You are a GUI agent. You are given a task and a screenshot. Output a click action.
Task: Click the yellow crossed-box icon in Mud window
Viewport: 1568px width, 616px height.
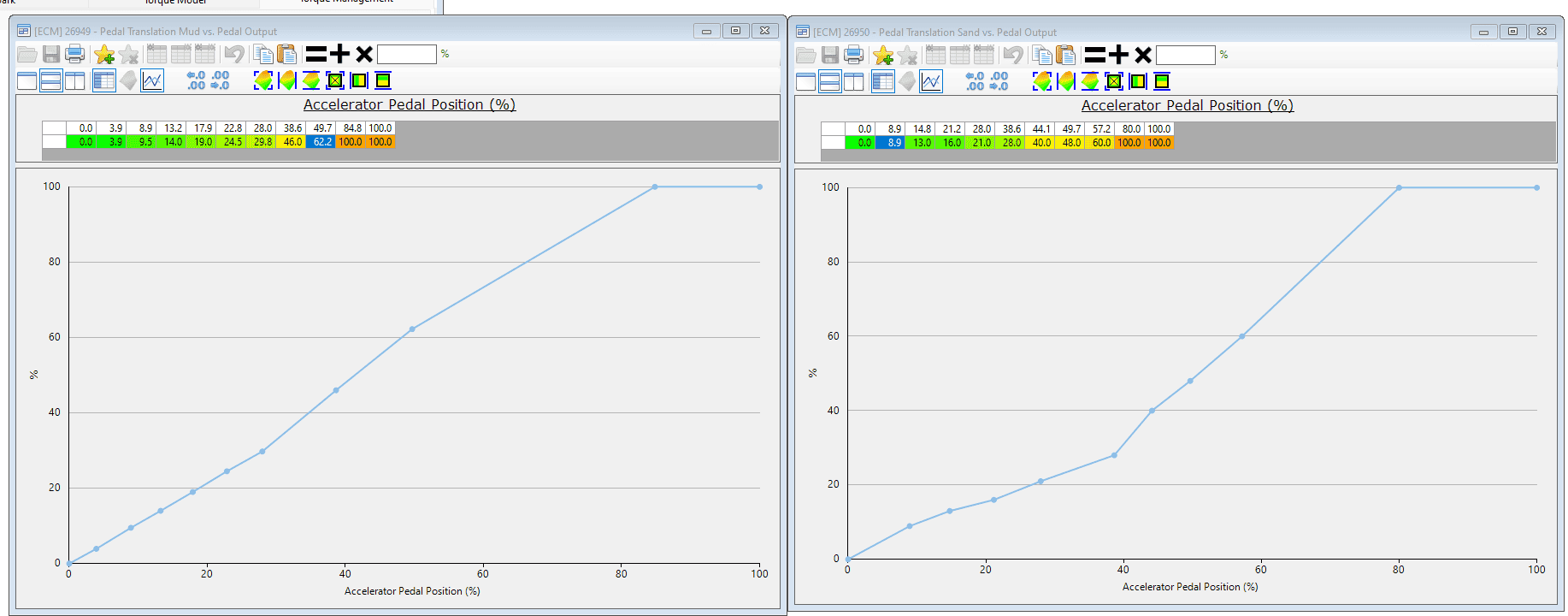pos(335,80)
